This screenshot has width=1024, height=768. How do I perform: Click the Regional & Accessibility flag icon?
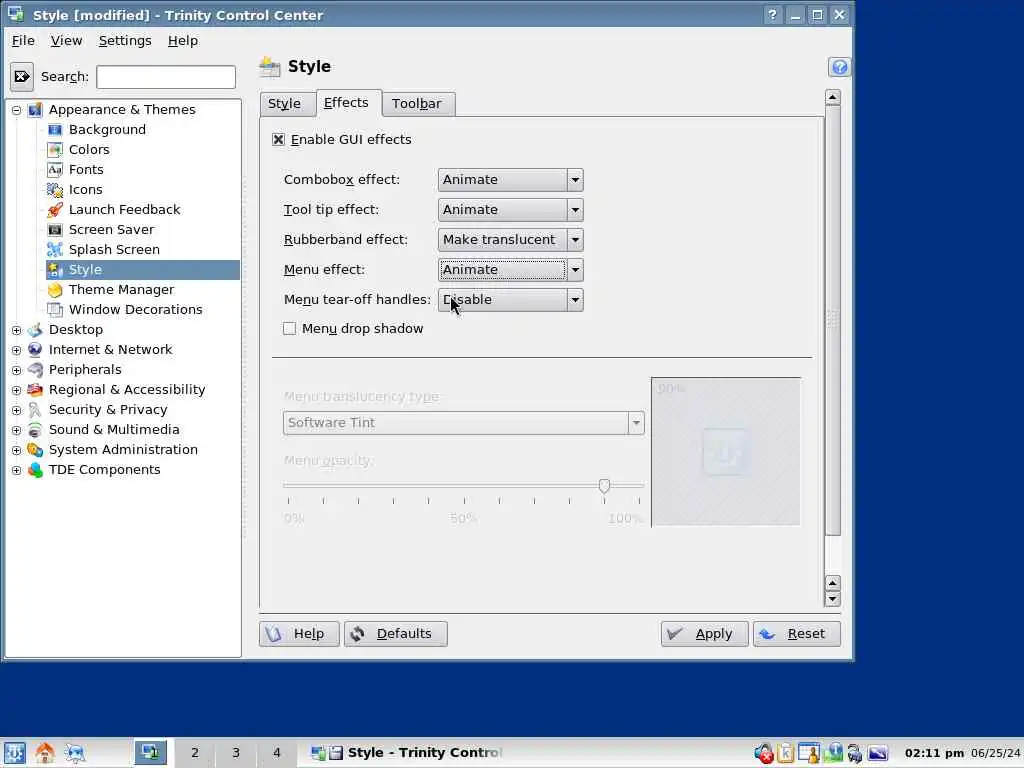tap(35, 390)
